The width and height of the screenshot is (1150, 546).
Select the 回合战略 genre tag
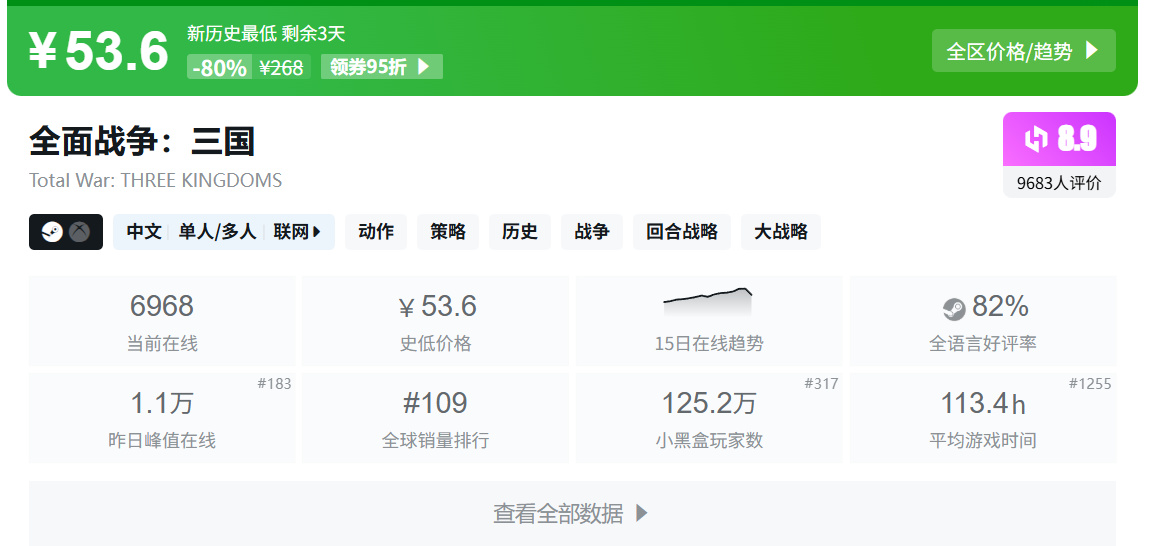[682, 232]
